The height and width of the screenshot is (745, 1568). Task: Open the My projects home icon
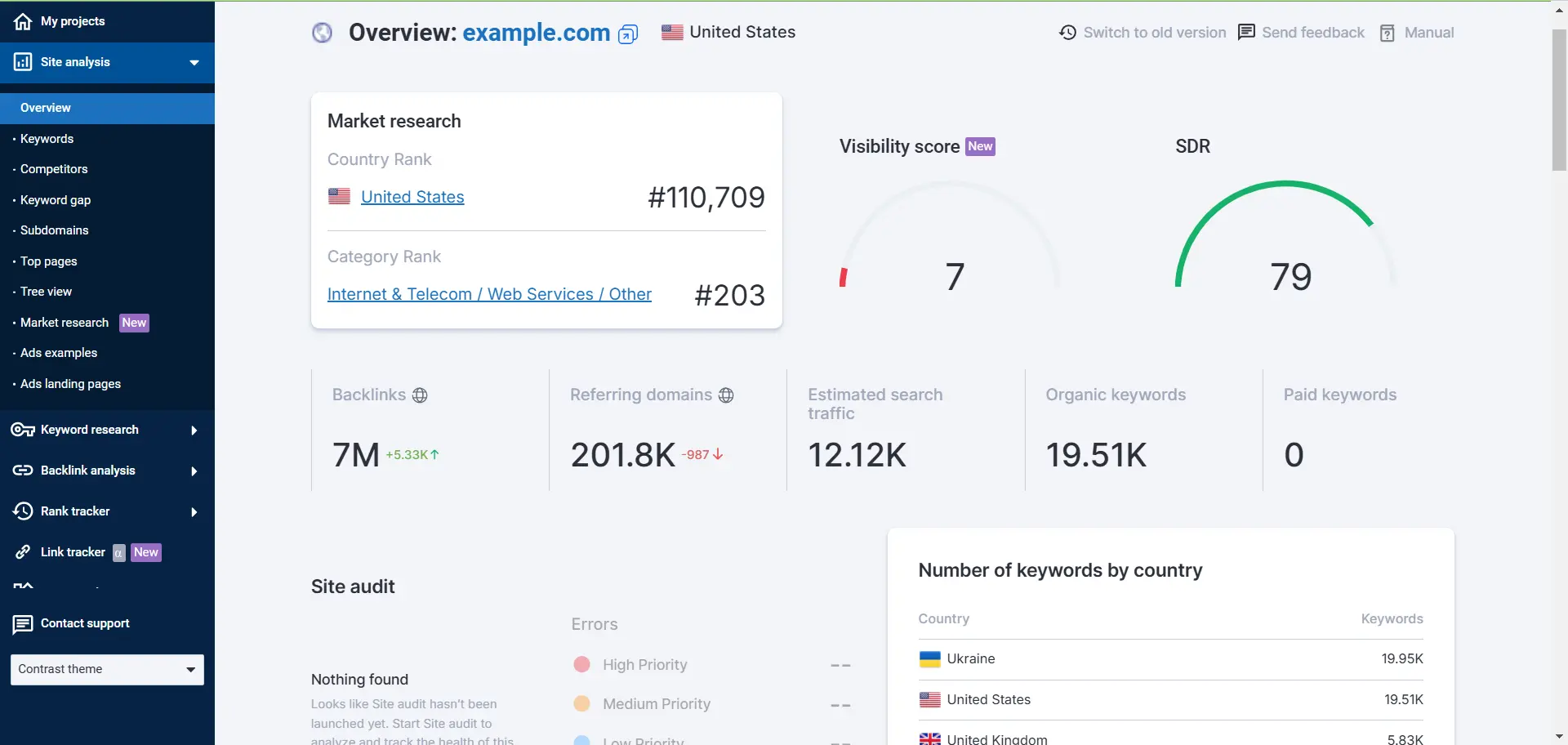pos(22,21)
